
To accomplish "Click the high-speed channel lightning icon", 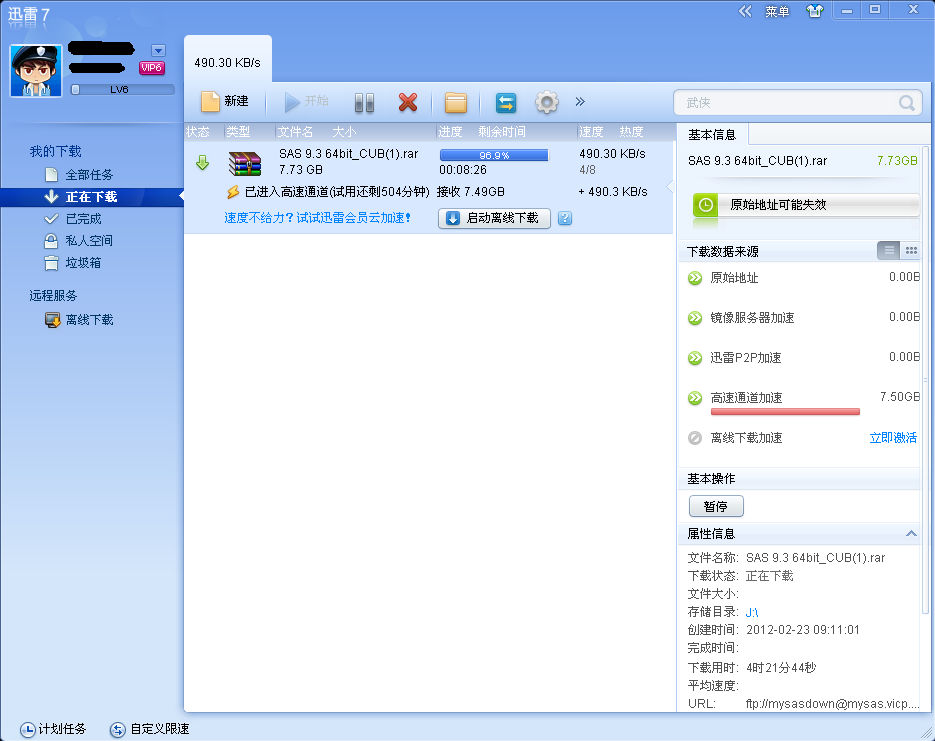I will [233, 192].
